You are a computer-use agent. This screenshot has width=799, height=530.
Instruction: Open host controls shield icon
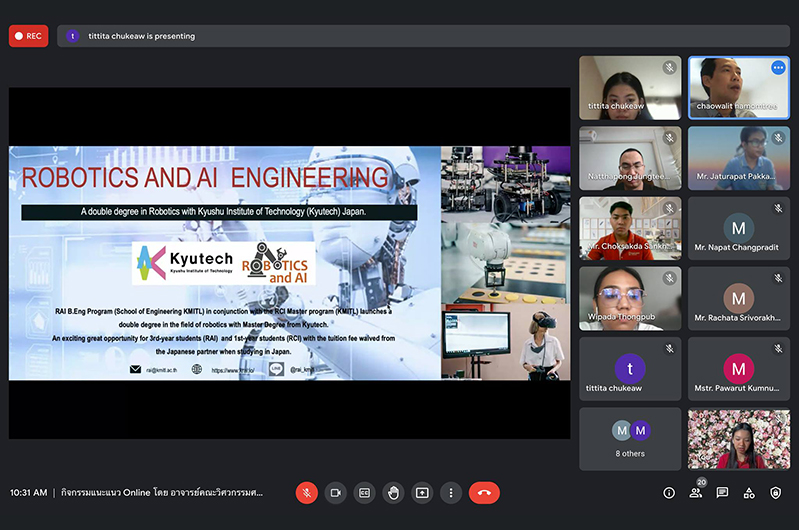pyautogui.click(x=776, y=493)
